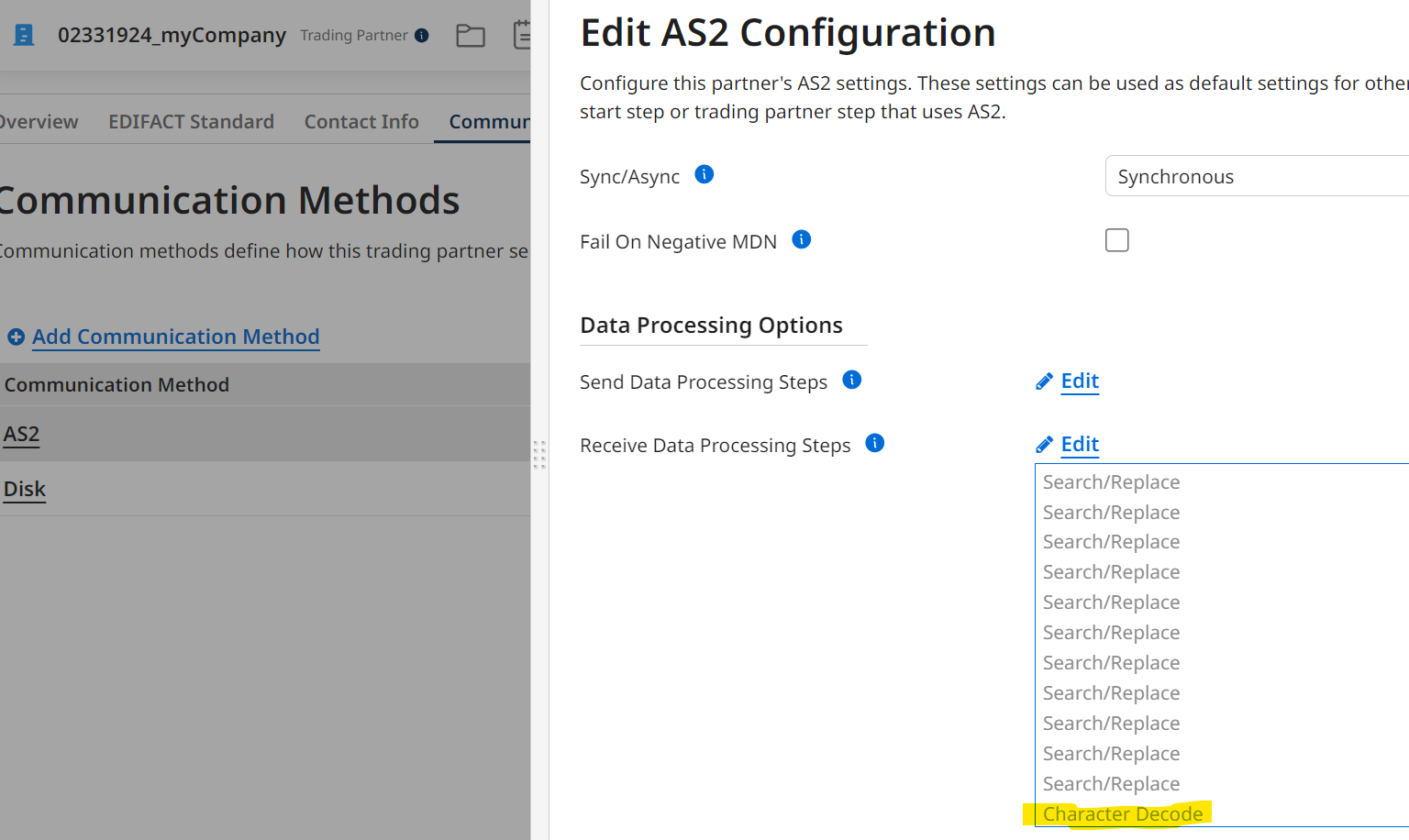Open the Overview tab
Screen dimensions: 1409x840
click(x=39, y=121)
